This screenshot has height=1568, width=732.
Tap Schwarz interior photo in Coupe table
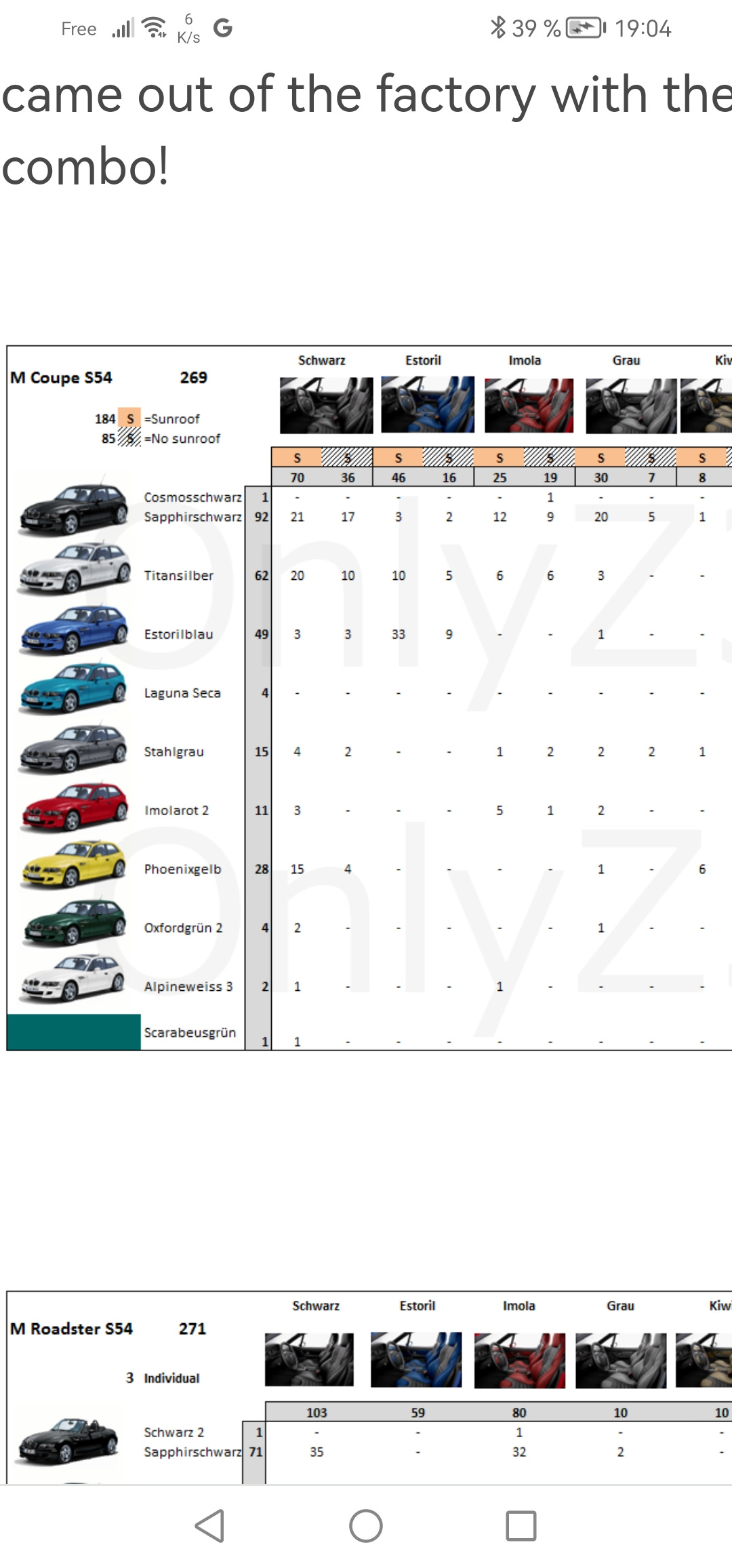point(327,406)
